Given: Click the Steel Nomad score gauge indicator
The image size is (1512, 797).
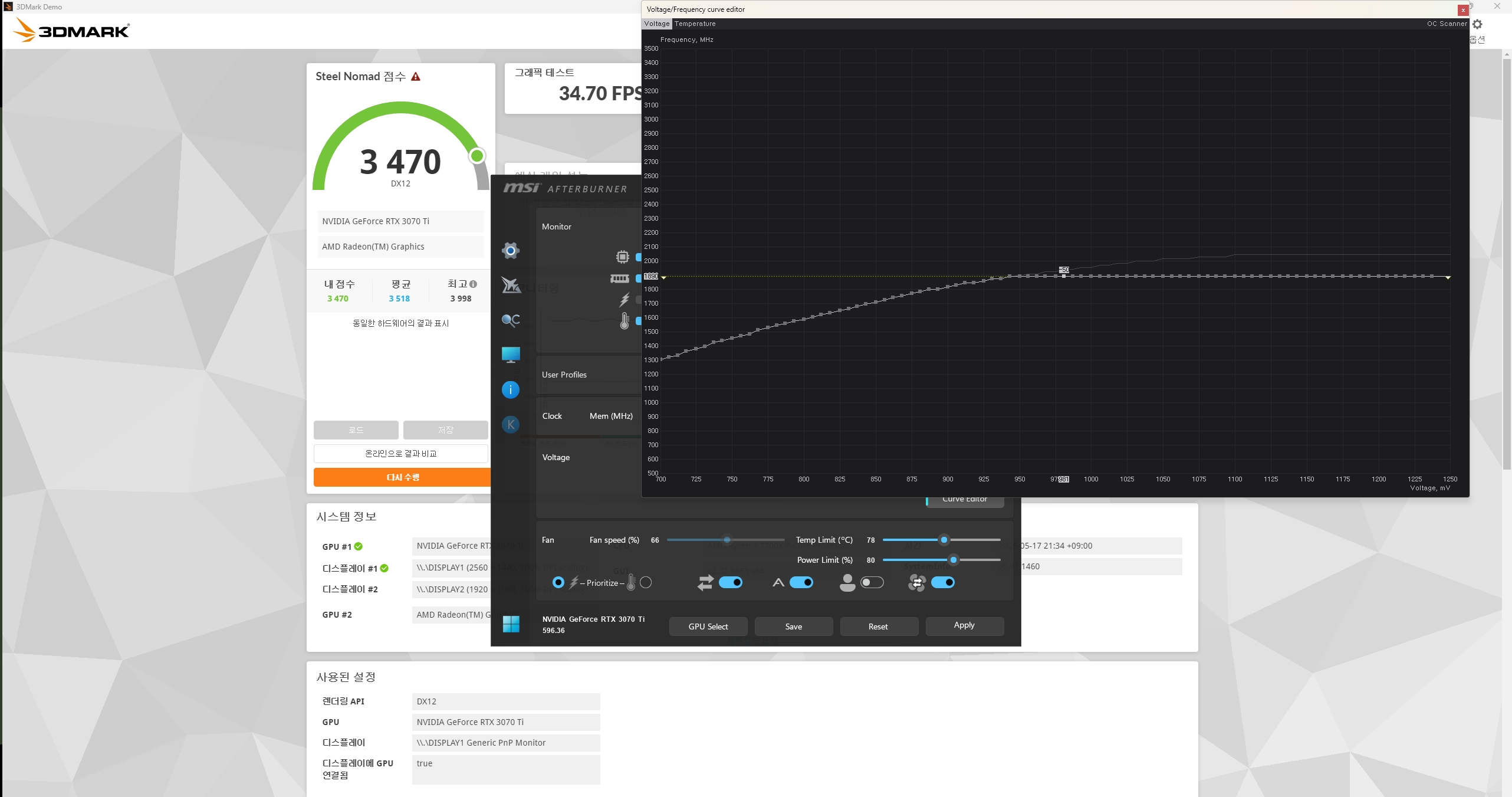Looking at the screenshot, I should coord(477,156).
